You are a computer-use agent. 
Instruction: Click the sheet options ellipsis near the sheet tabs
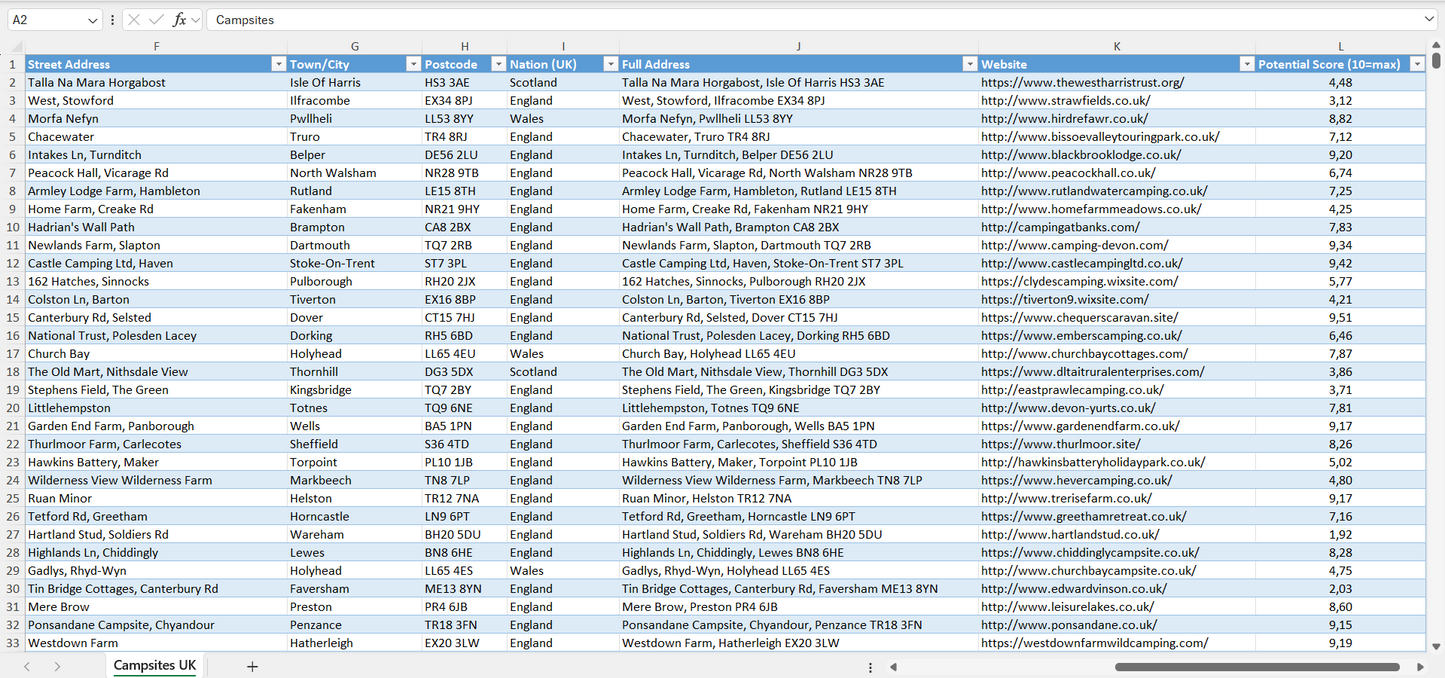pyautogui.click(x=870, y=666)
